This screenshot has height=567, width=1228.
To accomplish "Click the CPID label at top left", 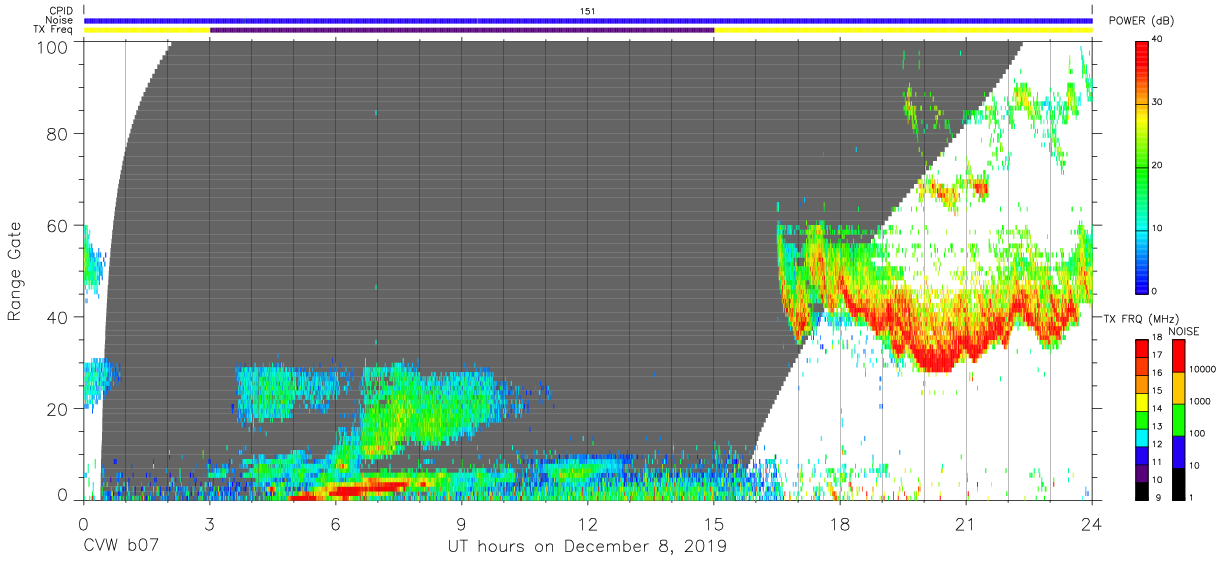I will tap(61, 11).
